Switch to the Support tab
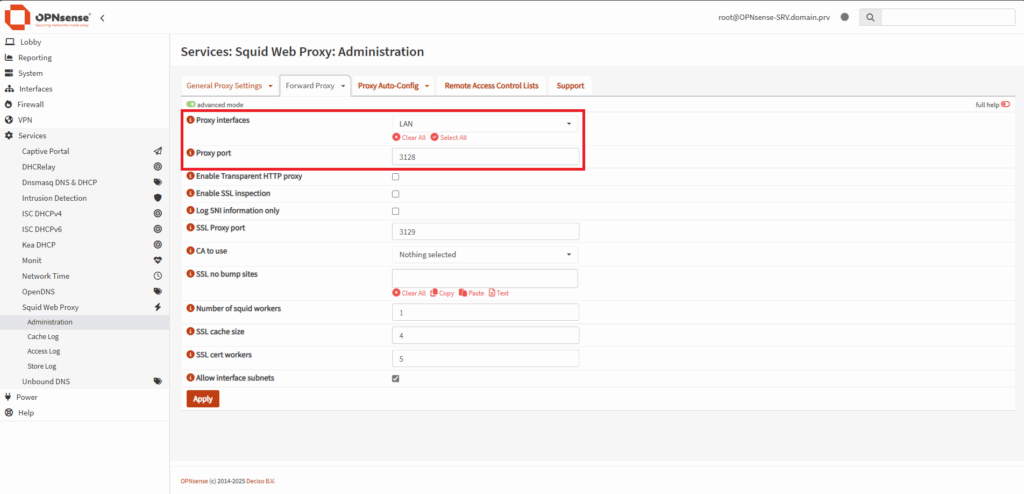 (570, 86)
